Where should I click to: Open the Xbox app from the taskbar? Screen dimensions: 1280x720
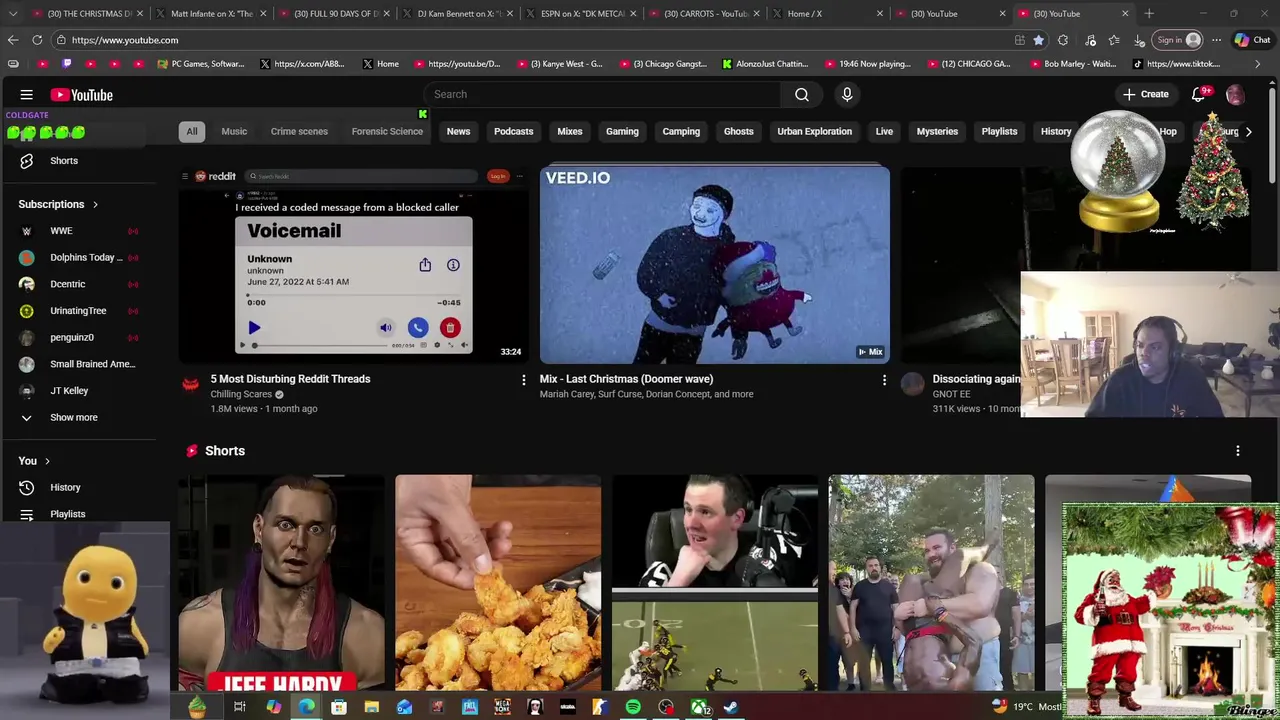[699, 707]
